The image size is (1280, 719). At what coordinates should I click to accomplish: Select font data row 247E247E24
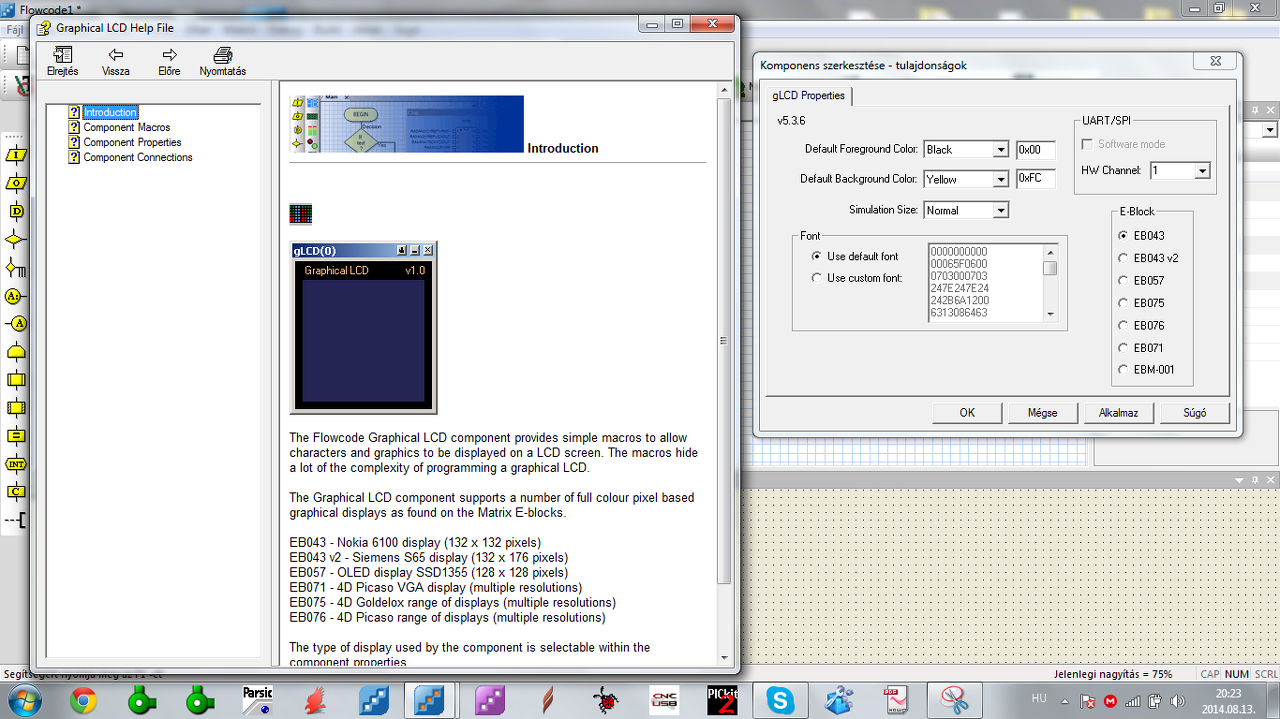tap(959, 288)
